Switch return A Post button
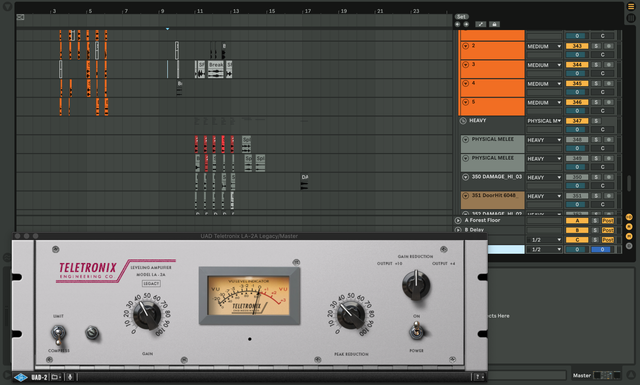Screen dimensions: 640x385 [608, 220]
